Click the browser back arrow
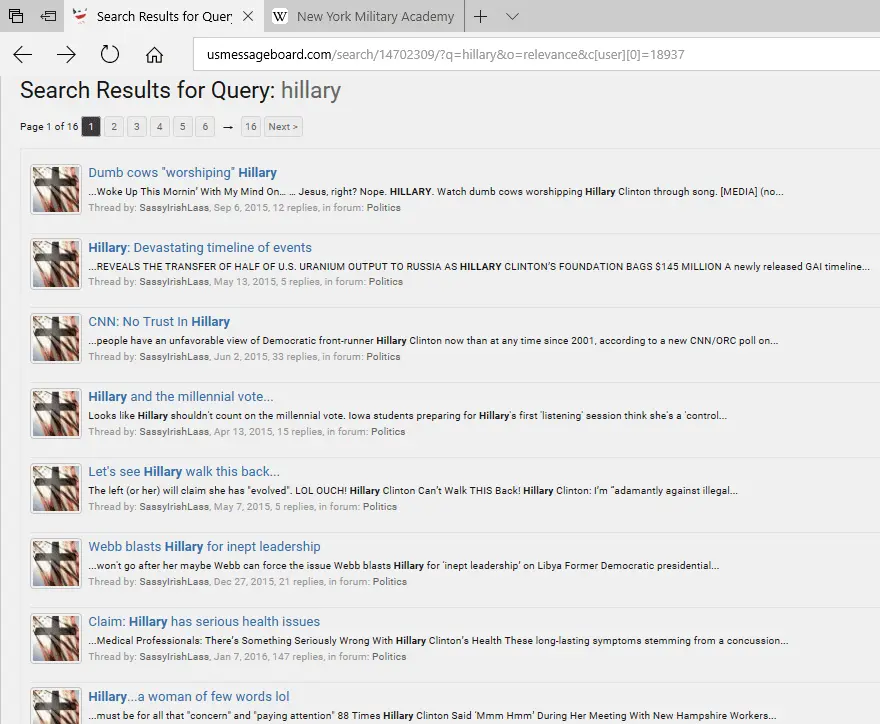This screenshot has height=724, width=880. click(22, 54)
